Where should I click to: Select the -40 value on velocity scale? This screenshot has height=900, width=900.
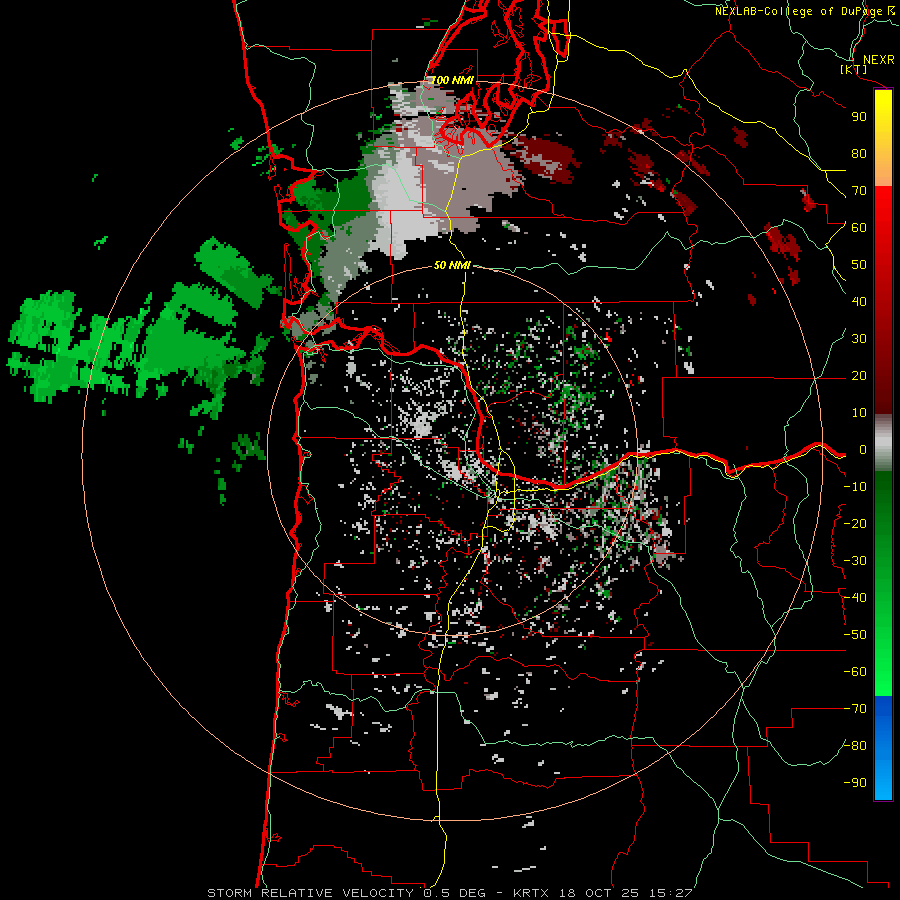855,598
